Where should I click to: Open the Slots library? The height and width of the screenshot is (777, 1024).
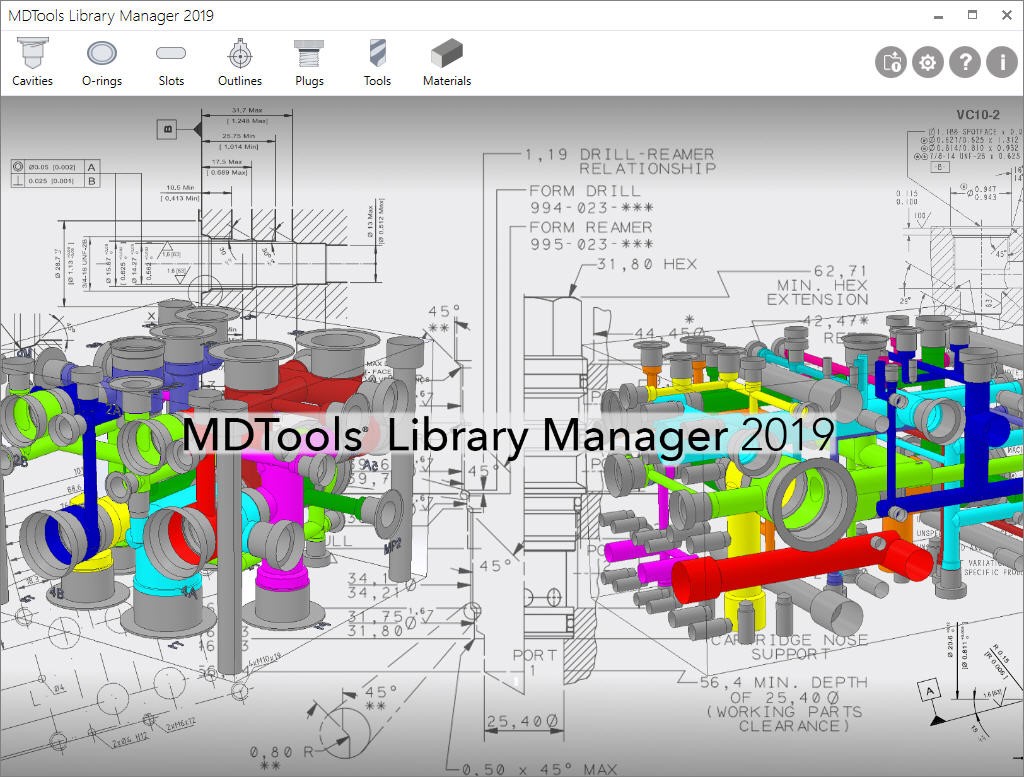click(x=171, y=54)
